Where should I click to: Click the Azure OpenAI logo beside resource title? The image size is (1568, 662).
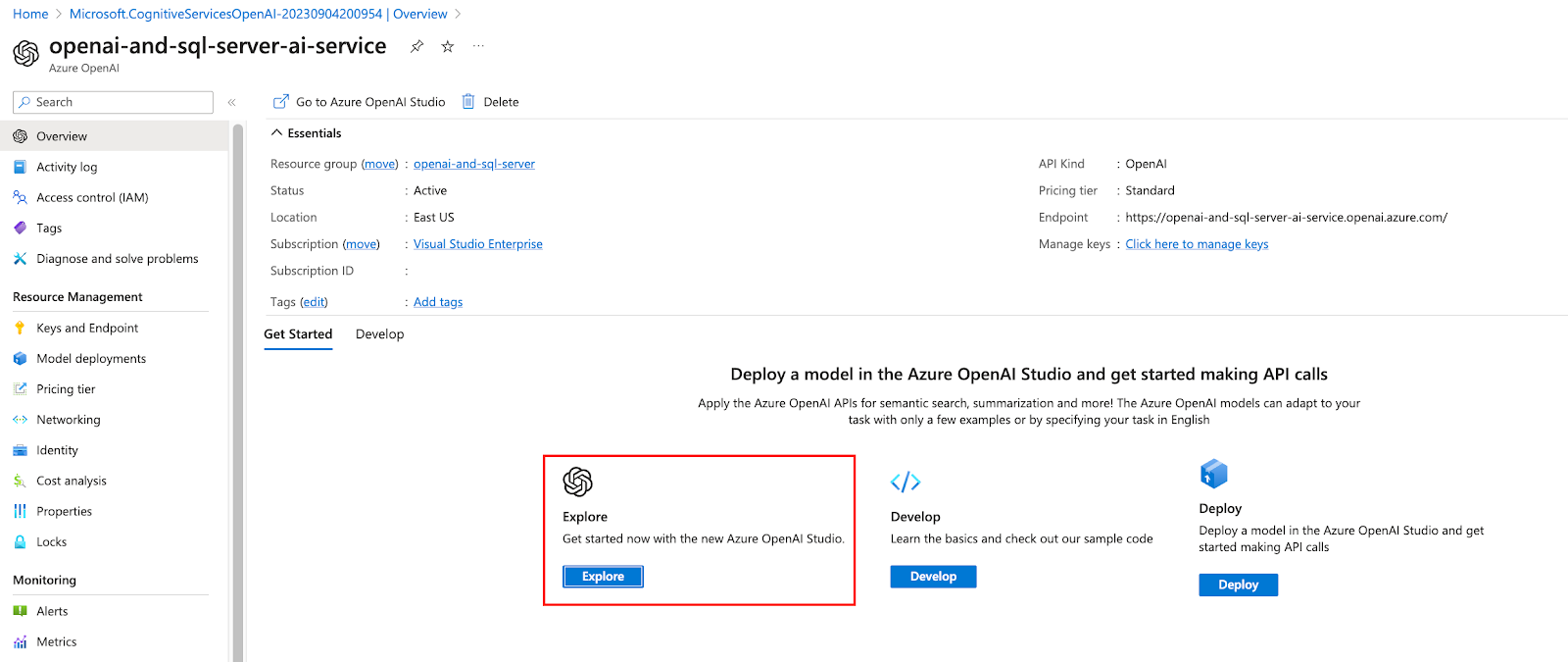click(x=26, y=53)
